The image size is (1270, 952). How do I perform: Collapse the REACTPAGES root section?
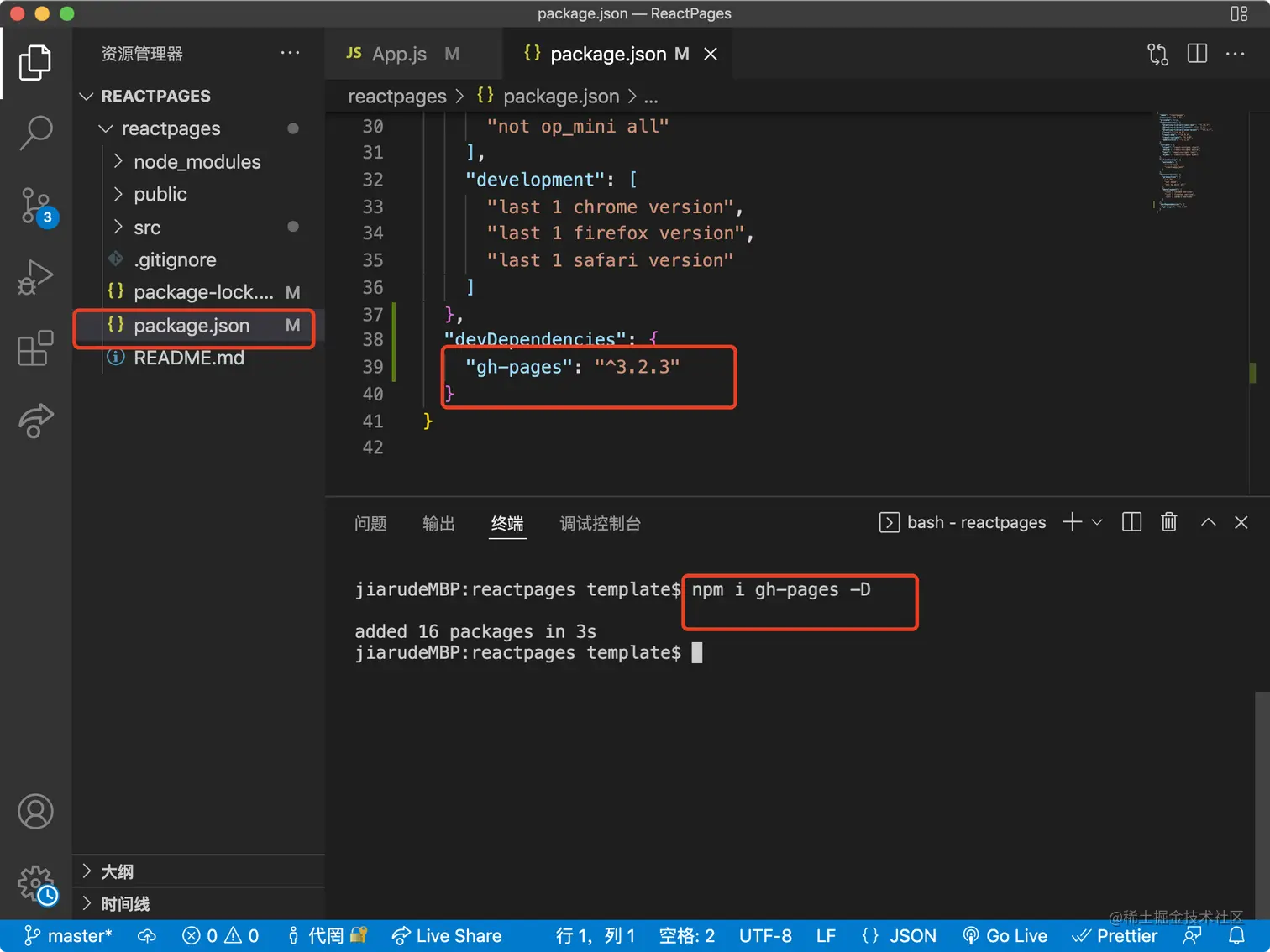[x=86, y=96]
